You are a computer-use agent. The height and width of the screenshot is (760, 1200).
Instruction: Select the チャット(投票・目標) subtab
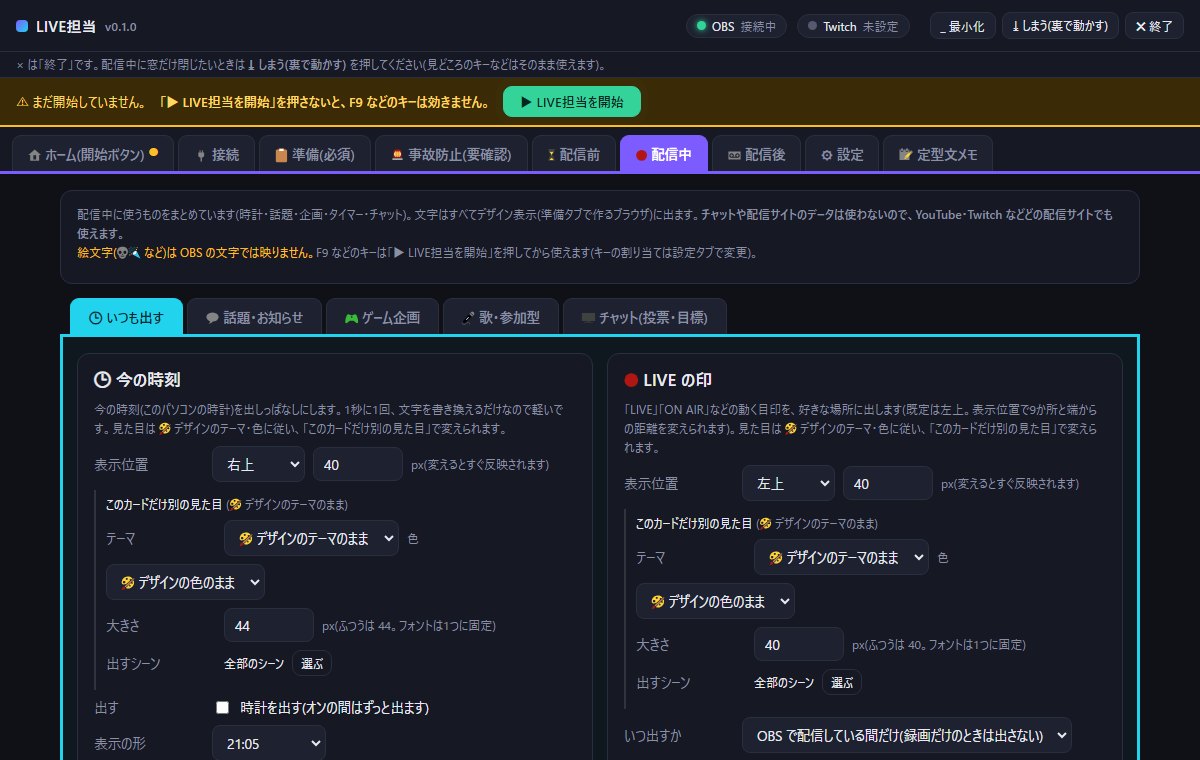pos(644,317)
